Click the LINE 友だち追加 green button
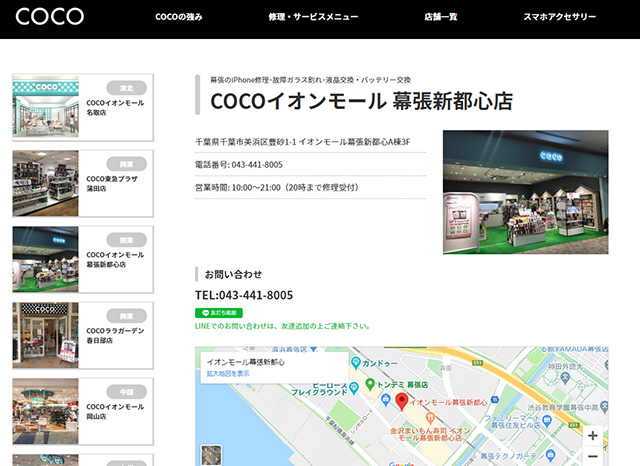640x466 pixels. 219,313
